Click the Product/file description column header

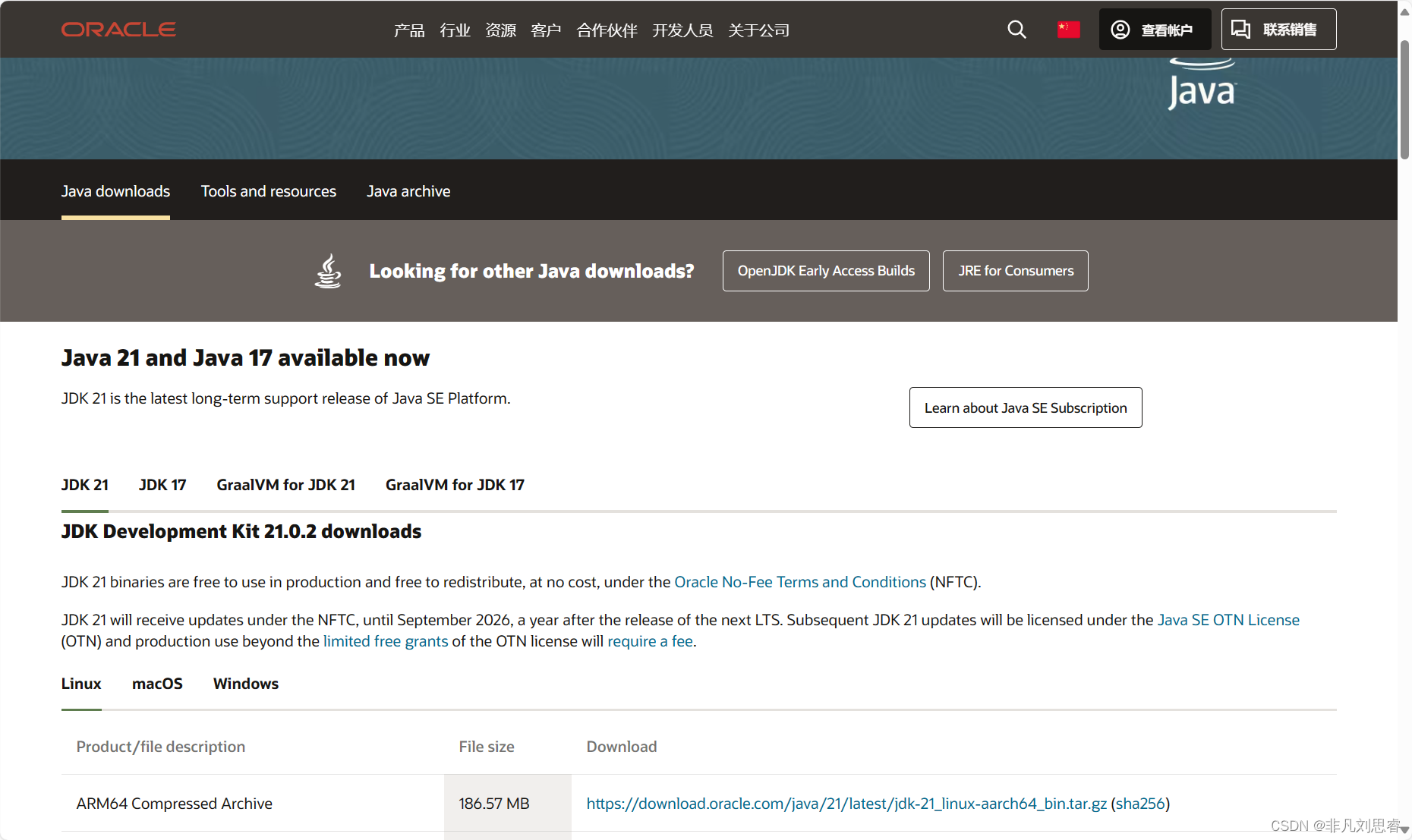161,747
